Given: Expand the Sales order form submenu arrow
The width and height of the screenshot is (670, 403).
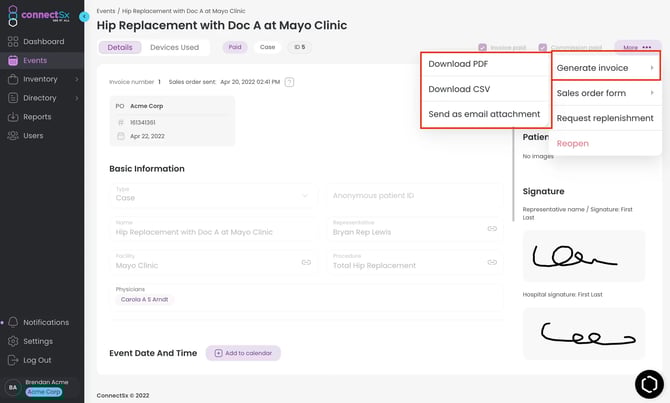Looking at the screenshot, I should tap(652, 93).
